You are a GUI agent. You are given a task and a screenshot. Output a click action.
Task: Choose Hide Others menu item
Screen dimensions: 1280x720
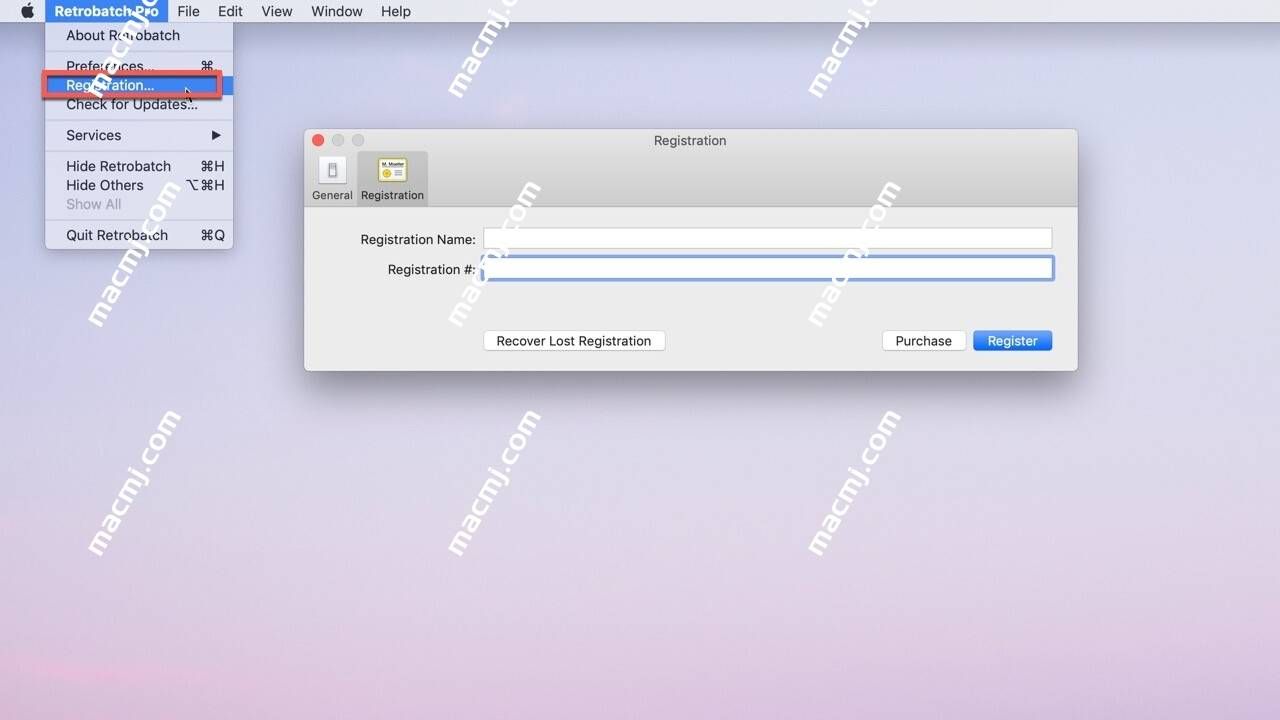point(139,185)
